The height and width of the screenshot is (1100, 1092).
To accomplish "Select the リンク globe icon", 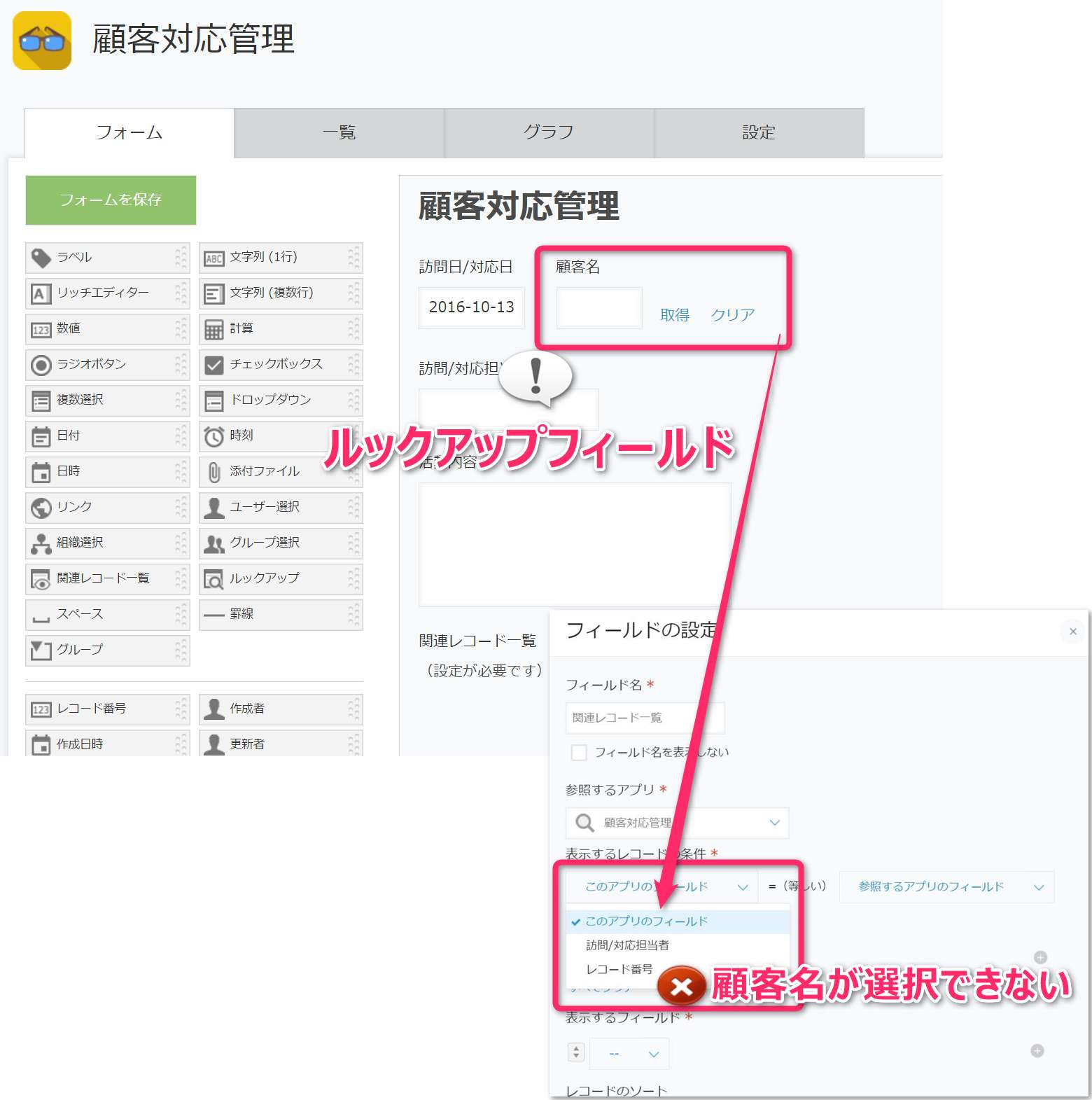I will point(41,508).
